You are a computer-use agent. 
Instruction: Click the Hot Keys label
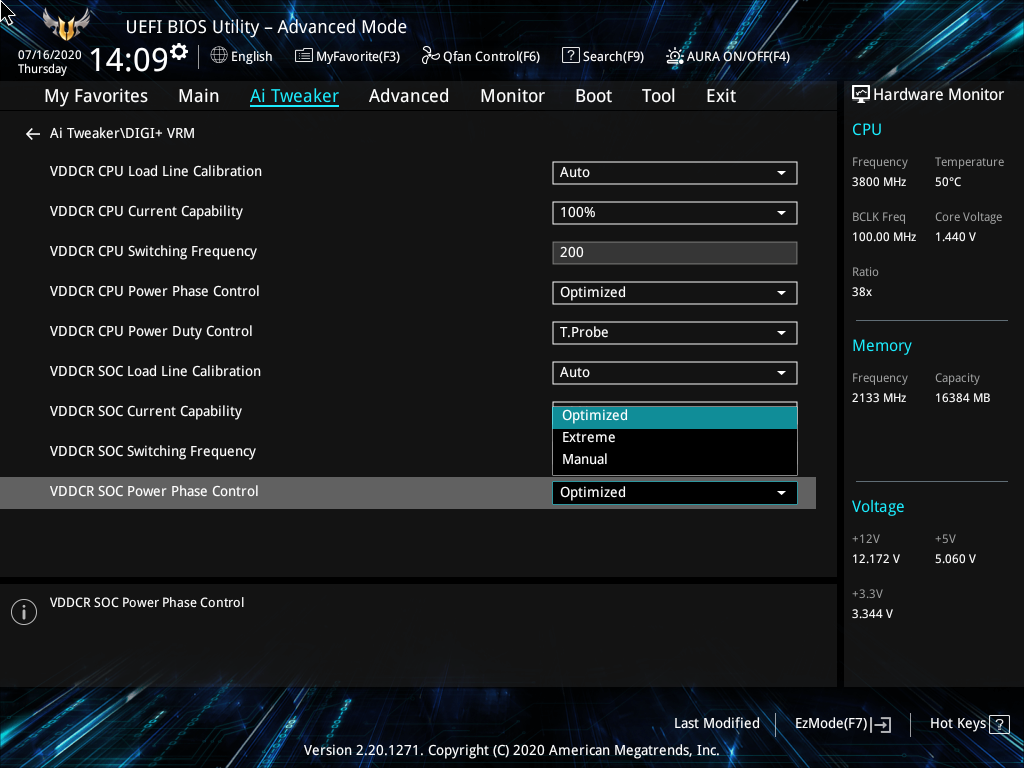(x=957, y=724)
